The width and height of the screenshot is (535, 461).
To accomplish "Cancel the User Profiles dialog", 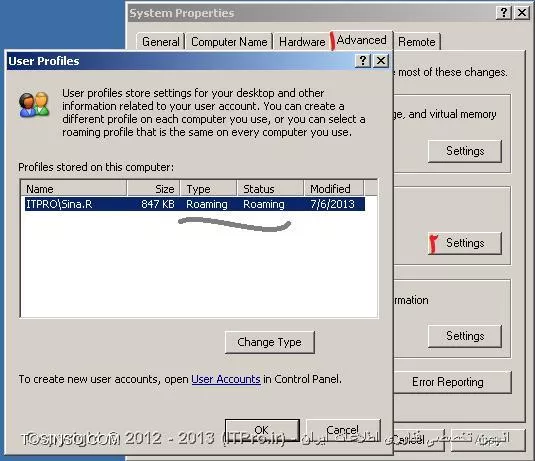I will coord(343,430).
